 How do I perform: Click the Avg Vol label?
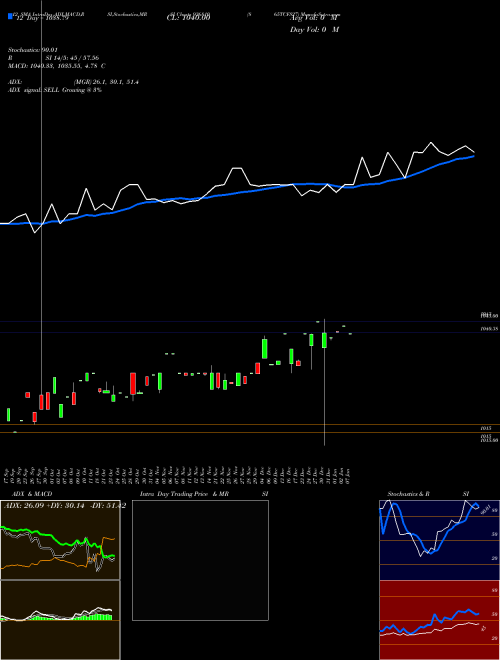point(314,18)
